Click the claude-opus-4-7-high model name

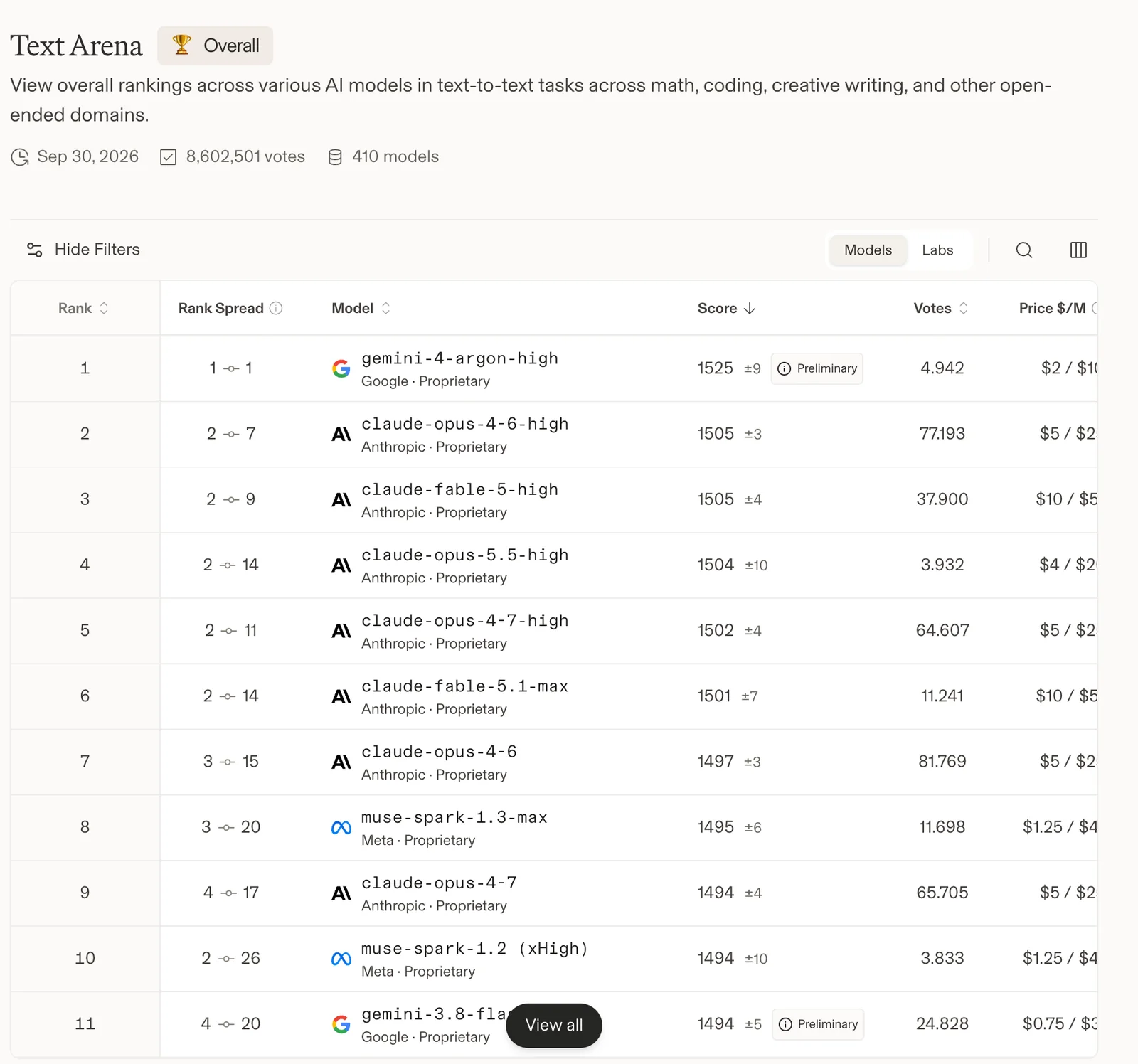click(x=464, y=621)
